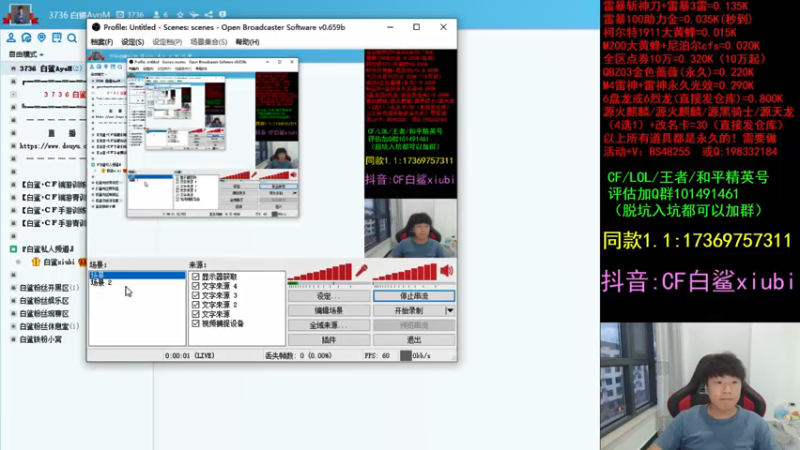Click the headset support icon in the chat sidebar
This screenshot has height=450, width=800.
coord(26,38)
